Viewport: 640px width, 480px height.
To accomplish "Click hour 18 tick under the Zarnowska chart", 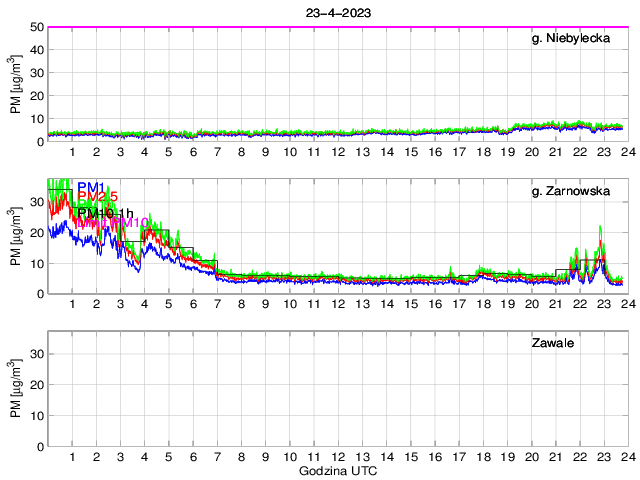I will [x=482, y=304].
